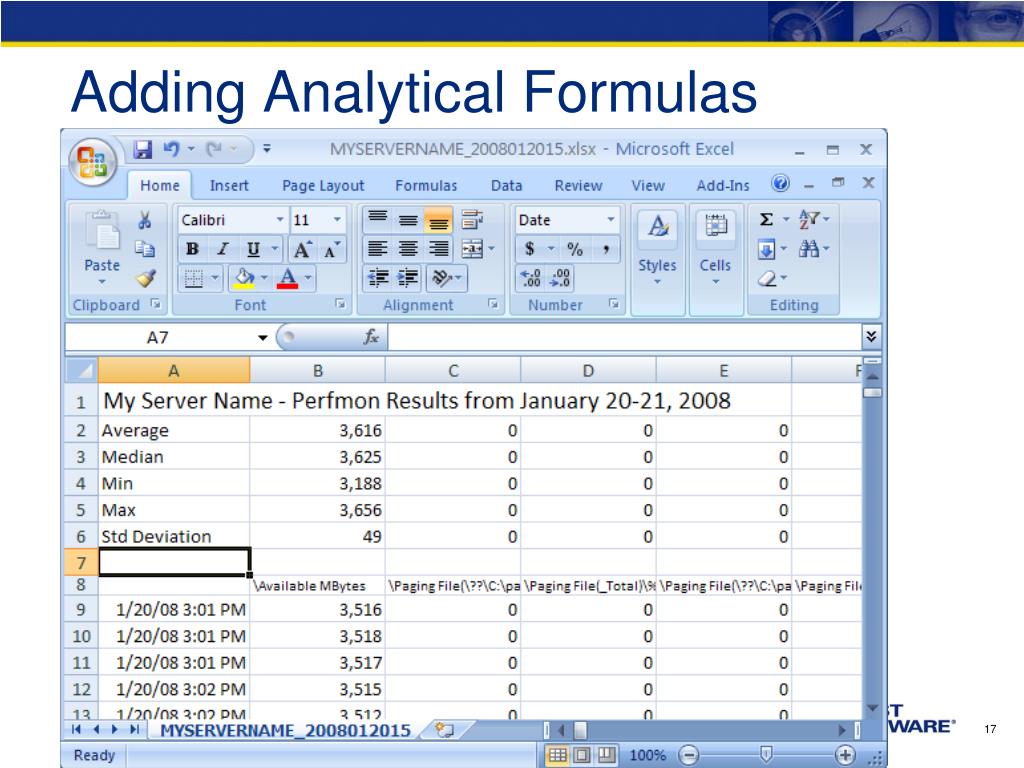Image resolution: width=1024 pixels, height=768 pixels.
Task: Open the Calibri font name dropdown
Action: tap(280, 219)
